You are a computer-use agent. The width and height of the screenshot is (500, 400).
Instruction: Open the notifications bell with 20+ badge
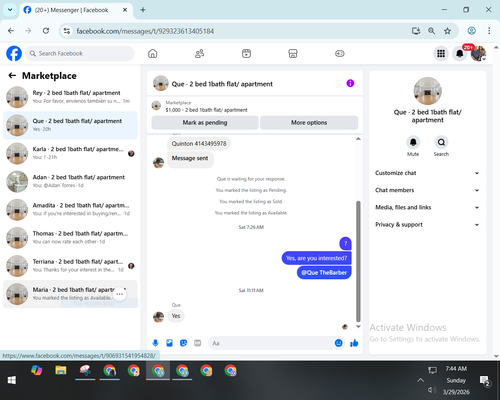click(x=460, y=53)
